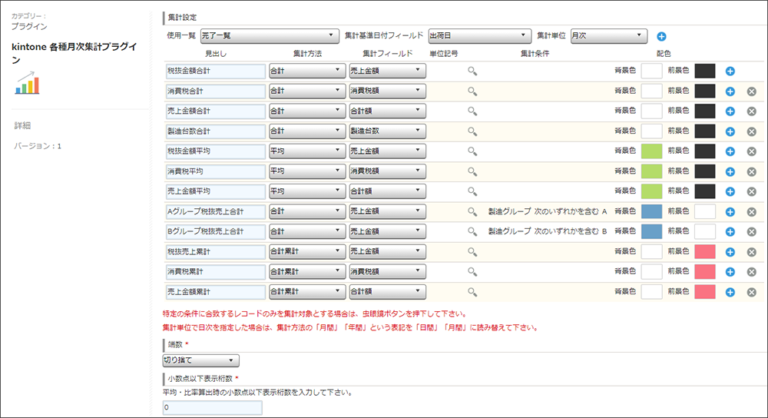Click magnifier icon in 消費税累計 row
The image size is (768, 418).
click(x=472, y=272)
